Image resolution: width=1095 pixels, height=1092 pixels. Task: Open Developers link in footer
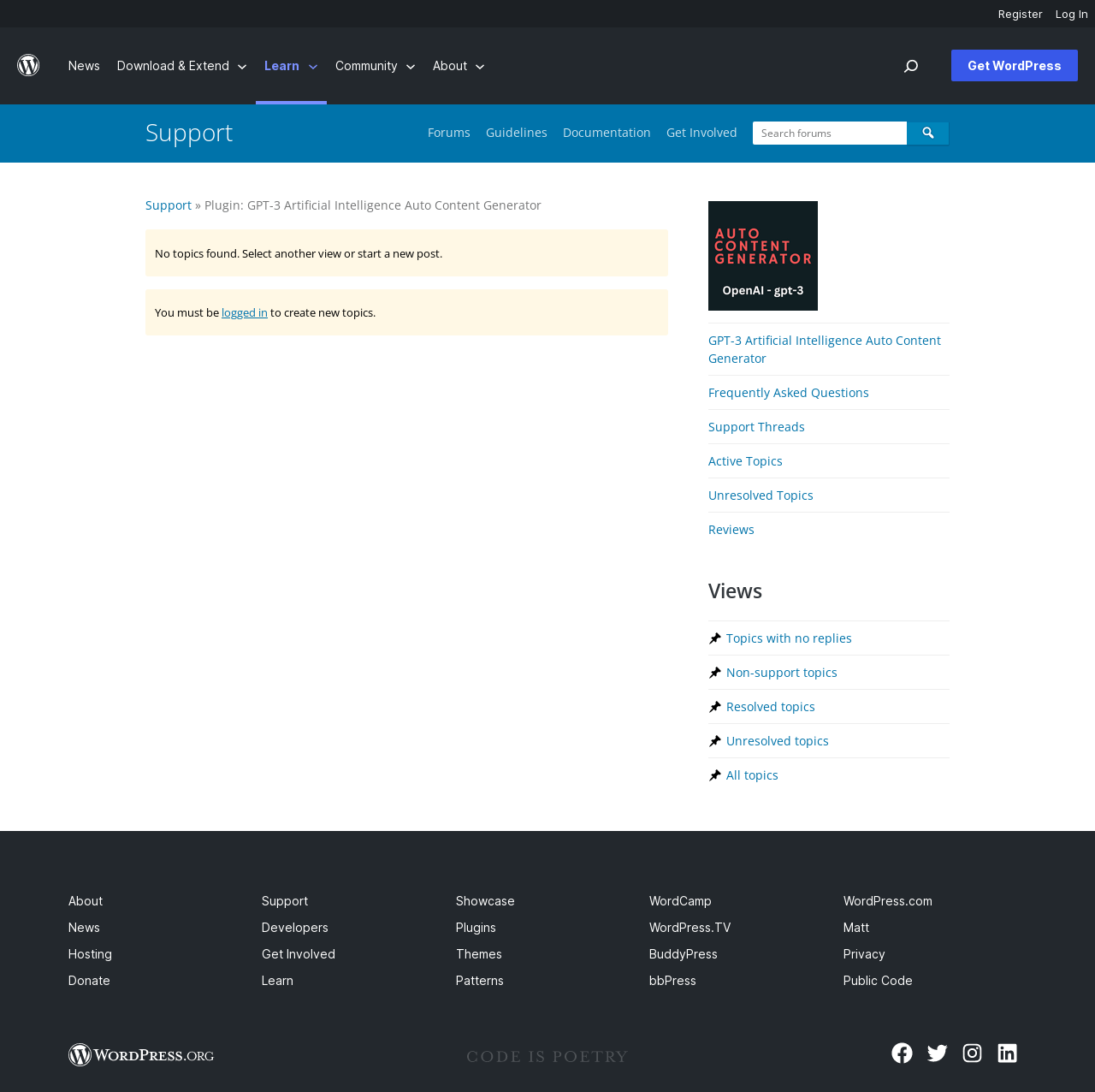295,928
